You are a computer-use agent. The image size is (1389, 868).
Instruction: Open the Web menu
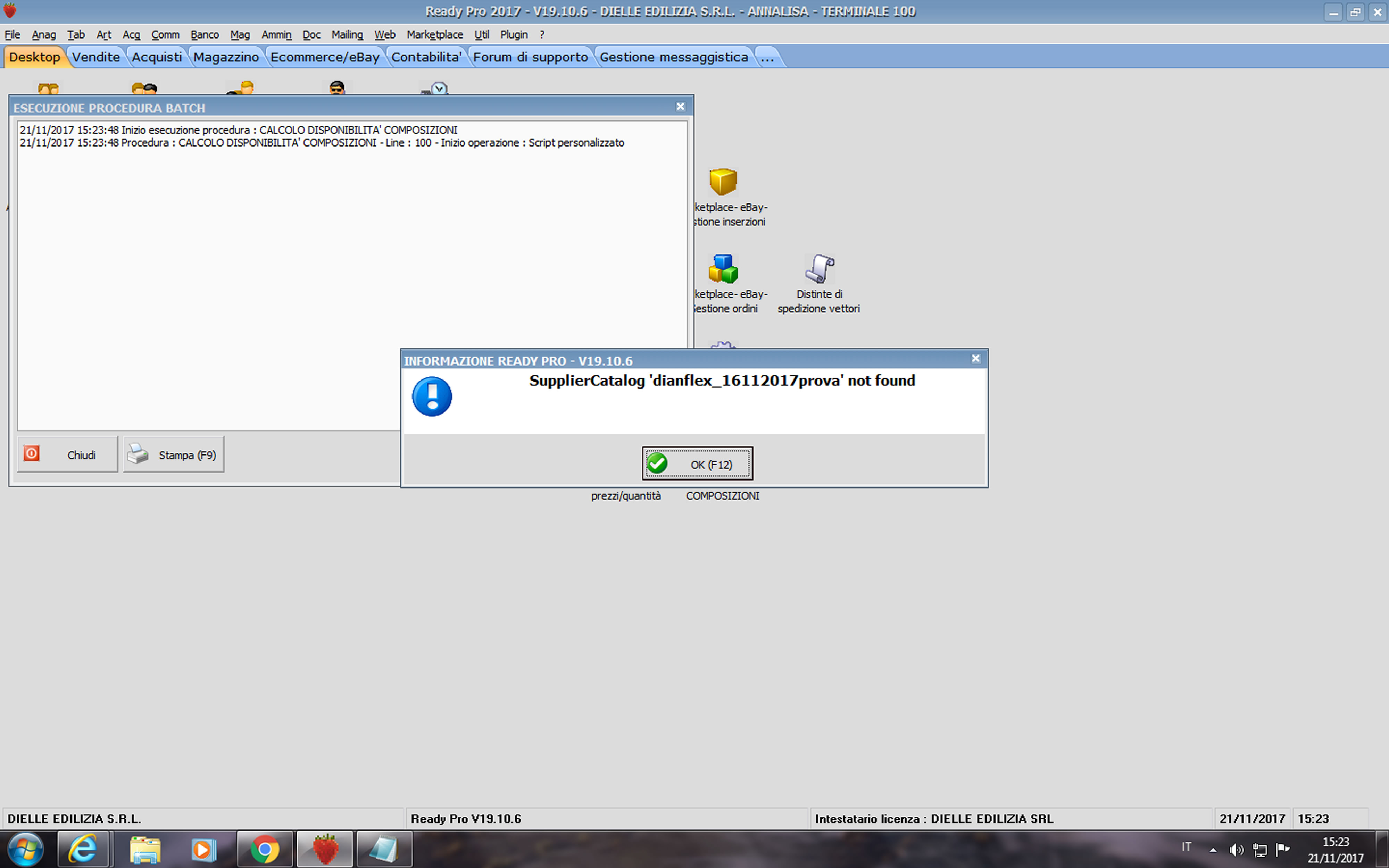[385, 34]
